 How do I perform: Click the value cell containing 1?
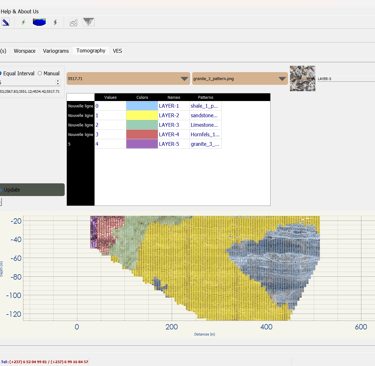click(x=110, y=115)
